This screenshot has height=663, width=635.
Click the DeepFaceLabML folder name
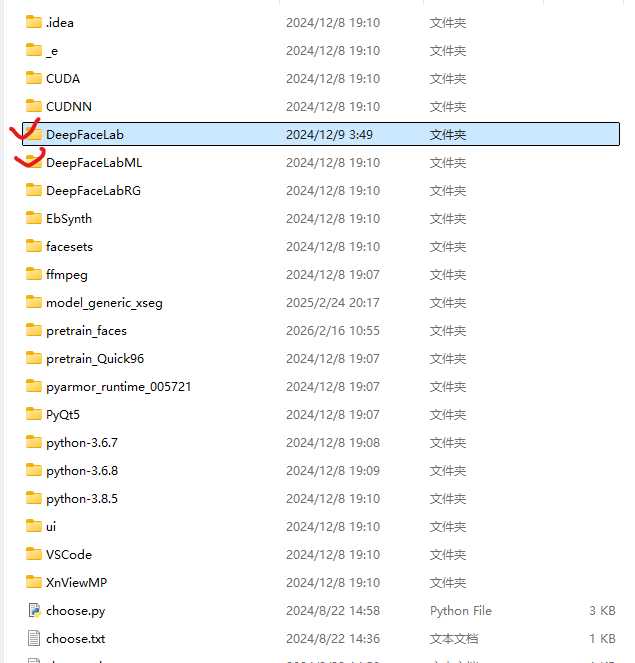point(94,162)
